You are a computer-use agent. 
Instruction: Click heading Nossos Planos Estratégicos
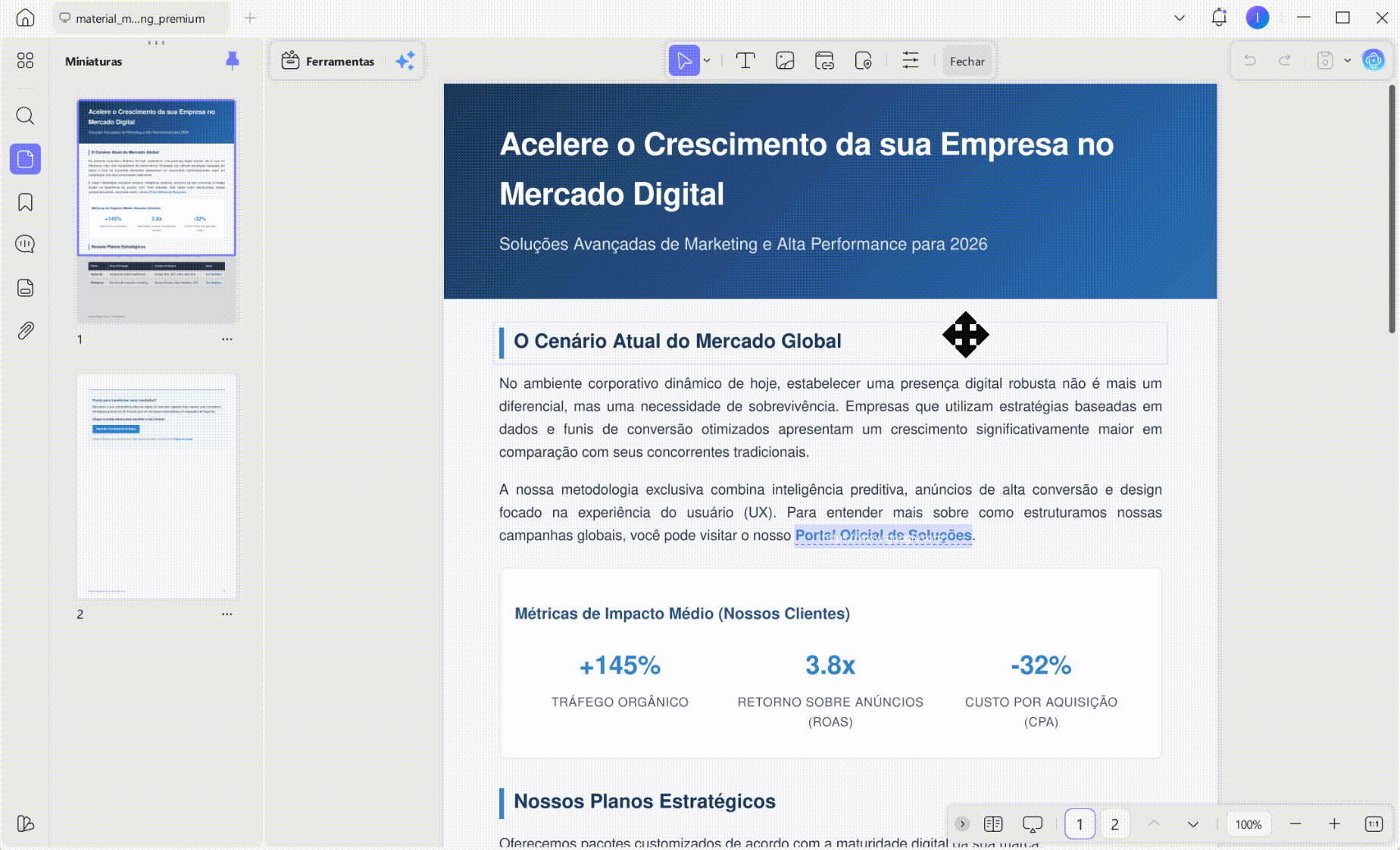point(645,802)
